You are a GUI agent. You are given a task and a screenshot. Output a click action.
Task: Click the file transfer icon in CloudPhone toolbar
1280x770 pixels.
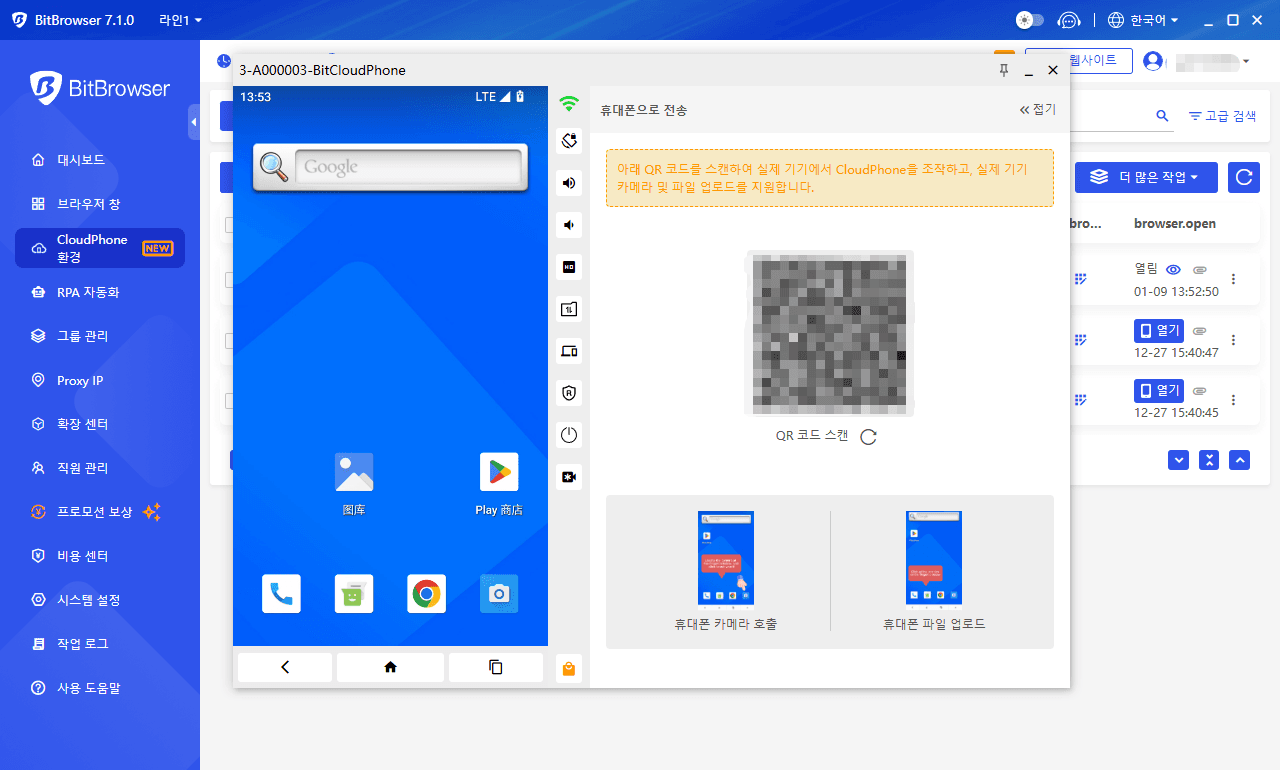coord(569,309)
